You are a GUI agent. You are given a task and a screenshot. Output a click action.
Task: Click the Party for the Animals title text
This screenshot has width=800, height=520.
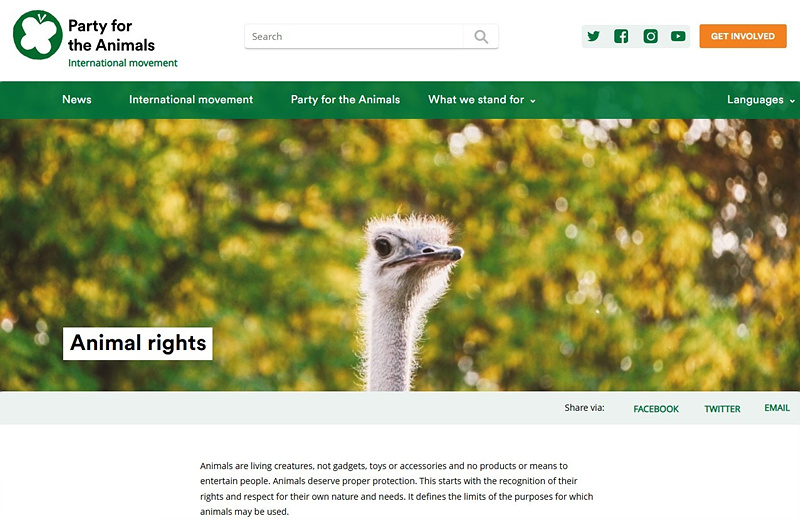coord(111,35)
